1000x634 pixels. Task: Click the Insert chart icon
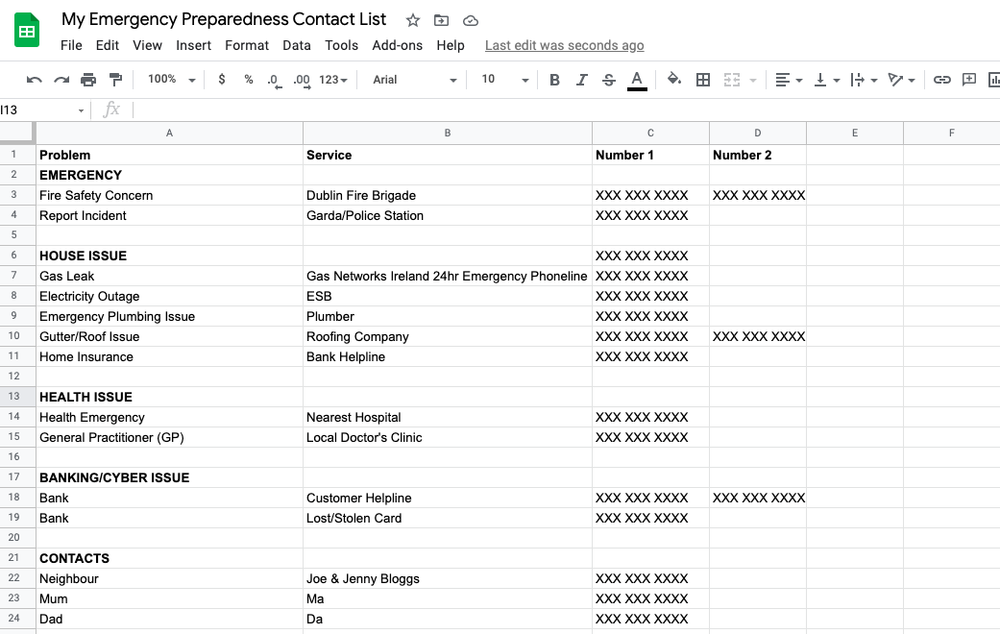coord(994,80)
